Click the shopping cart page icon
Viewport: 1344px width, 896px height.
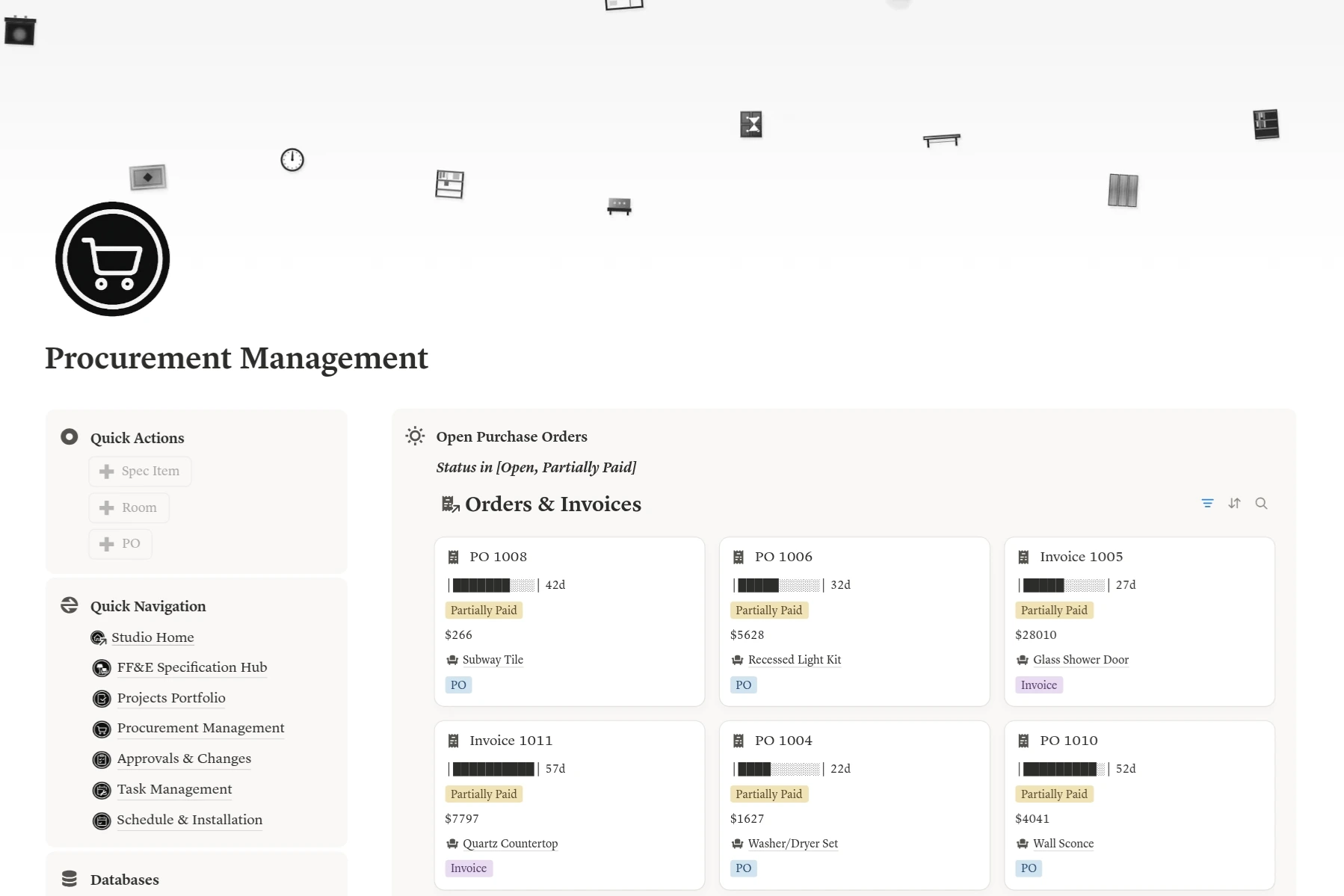click(x=113, y=259)
